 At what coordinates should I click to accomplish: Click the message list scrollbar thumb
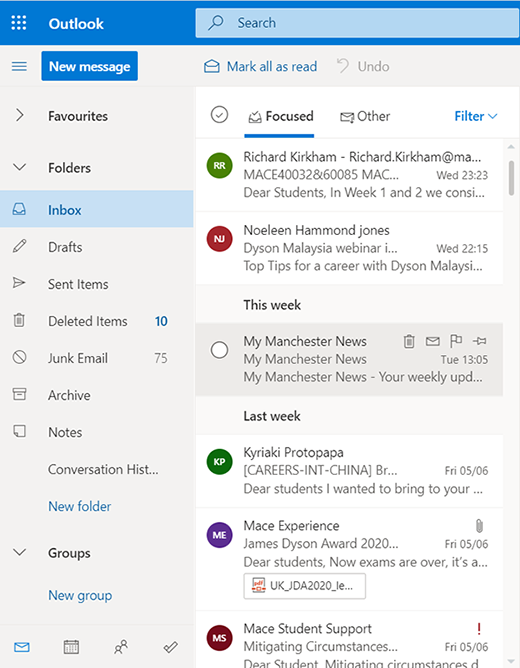click(x=511, y=178)
